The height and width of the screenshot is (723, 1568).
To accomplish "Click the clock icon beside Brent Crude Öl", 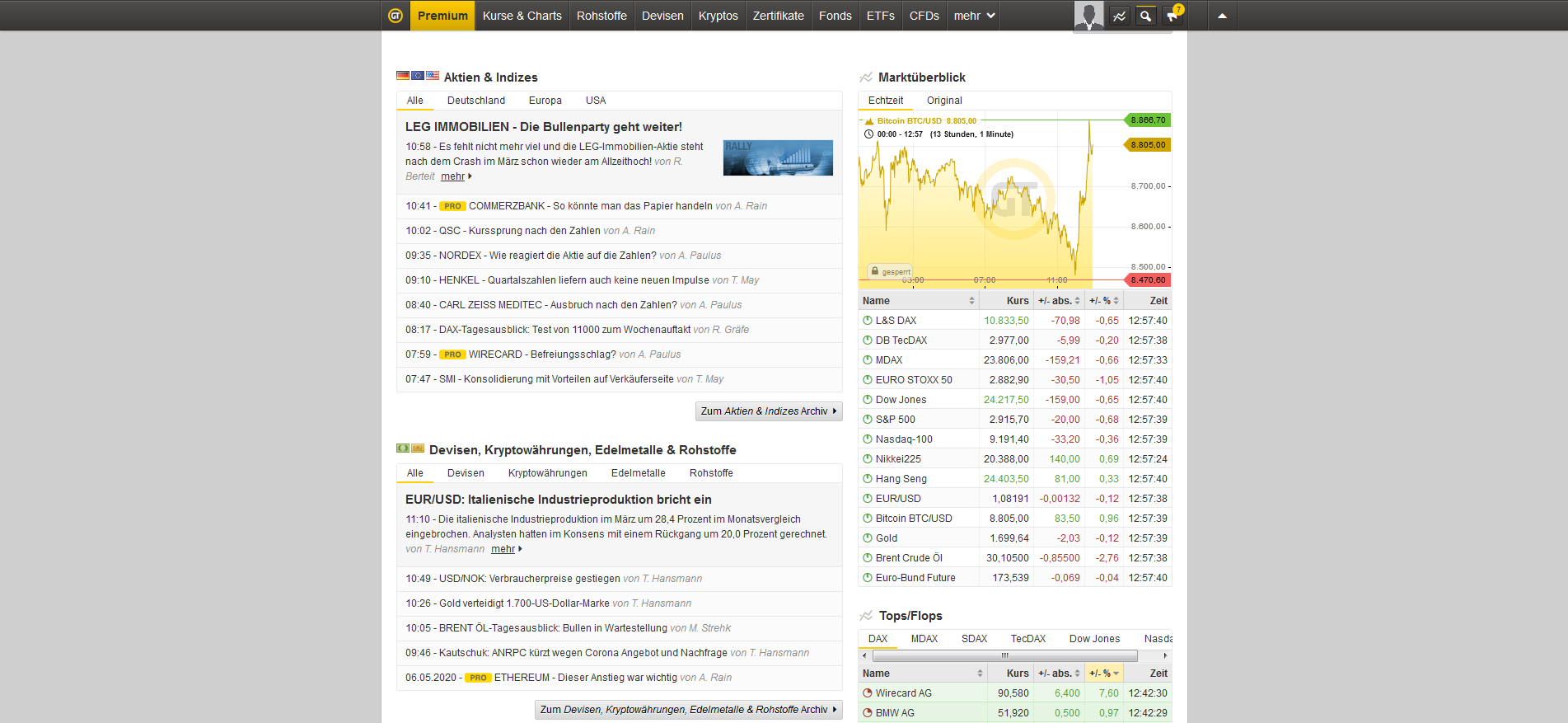I will 868,558.
